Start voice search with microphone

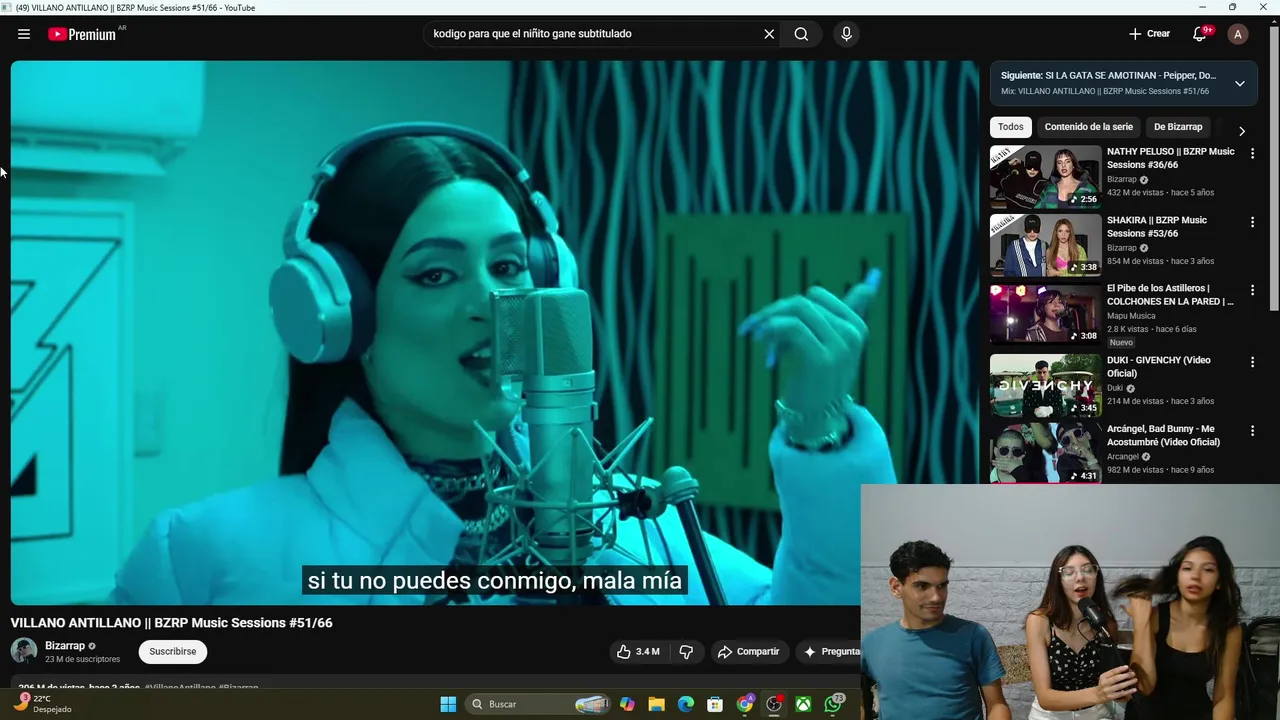pos(846,34)
